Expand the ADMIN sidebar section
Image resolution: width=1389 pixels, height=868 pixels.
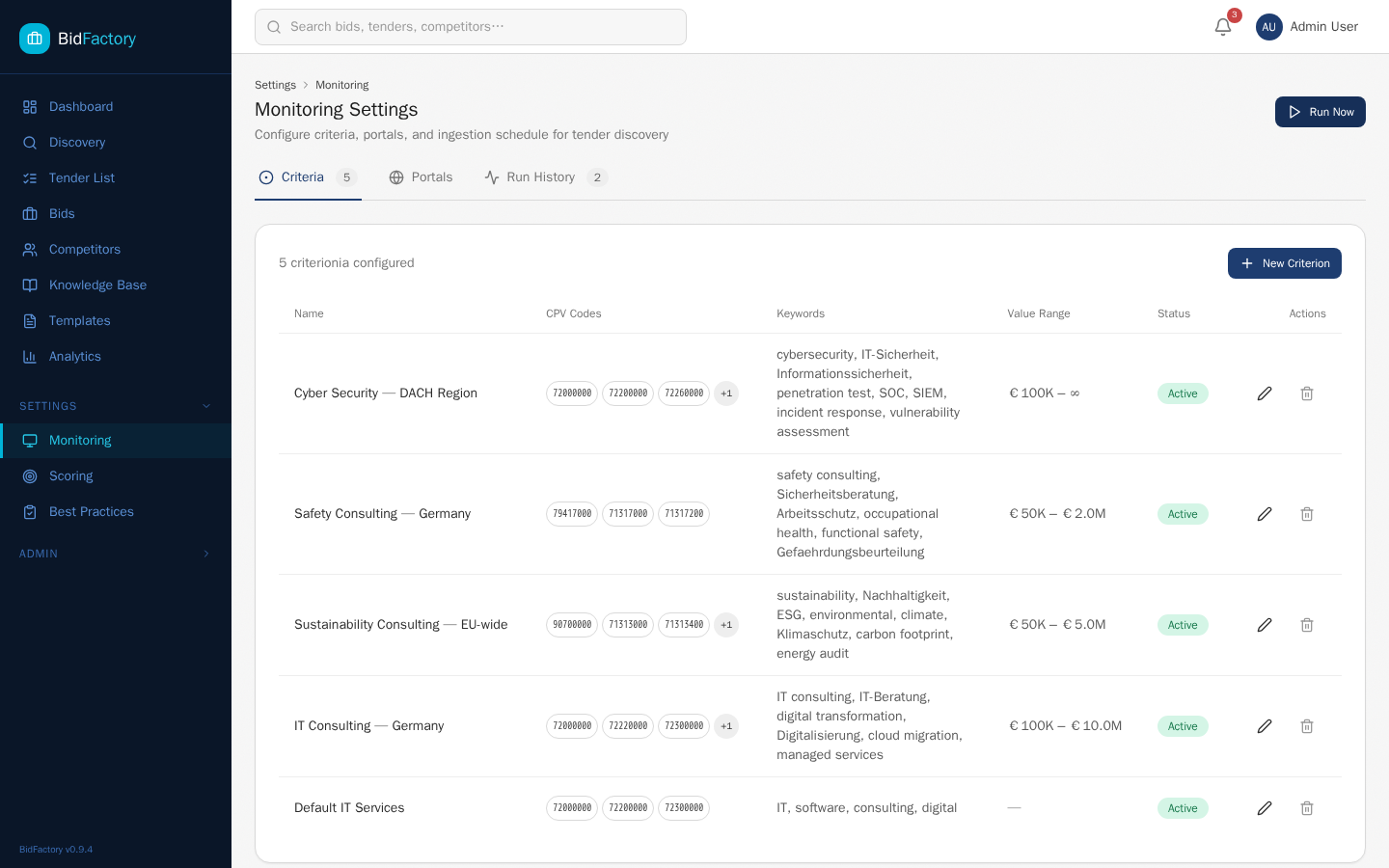[116, 554]
